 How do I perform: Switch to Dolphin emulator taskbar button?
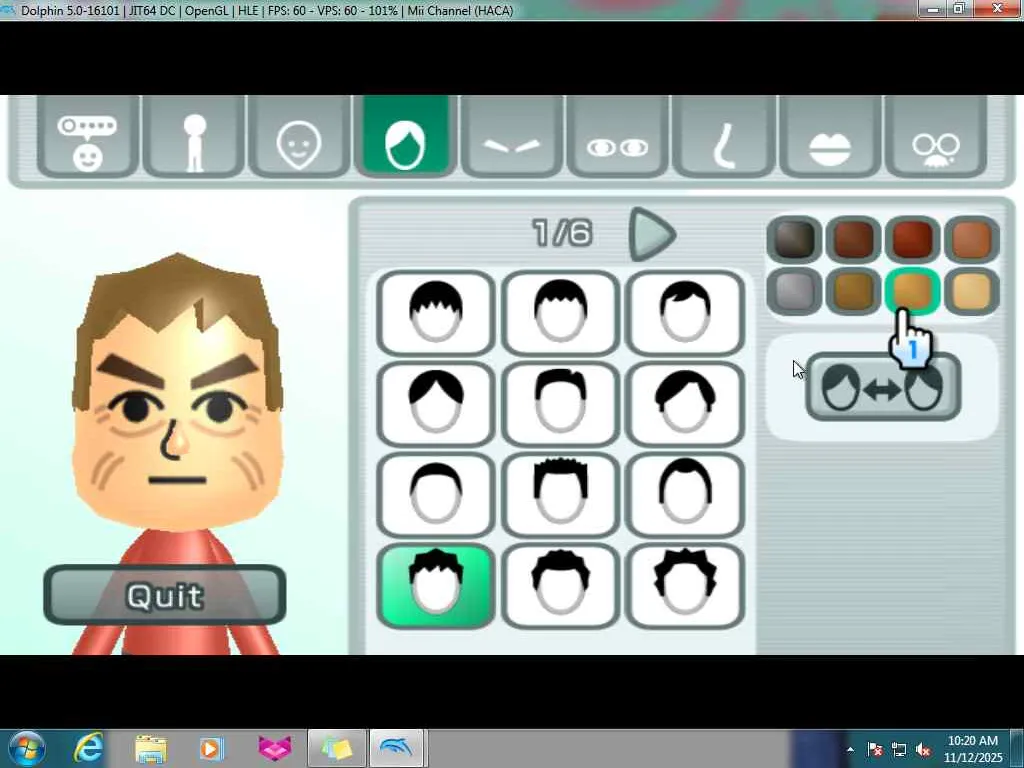pyautogui.click(x=398, y=748)
